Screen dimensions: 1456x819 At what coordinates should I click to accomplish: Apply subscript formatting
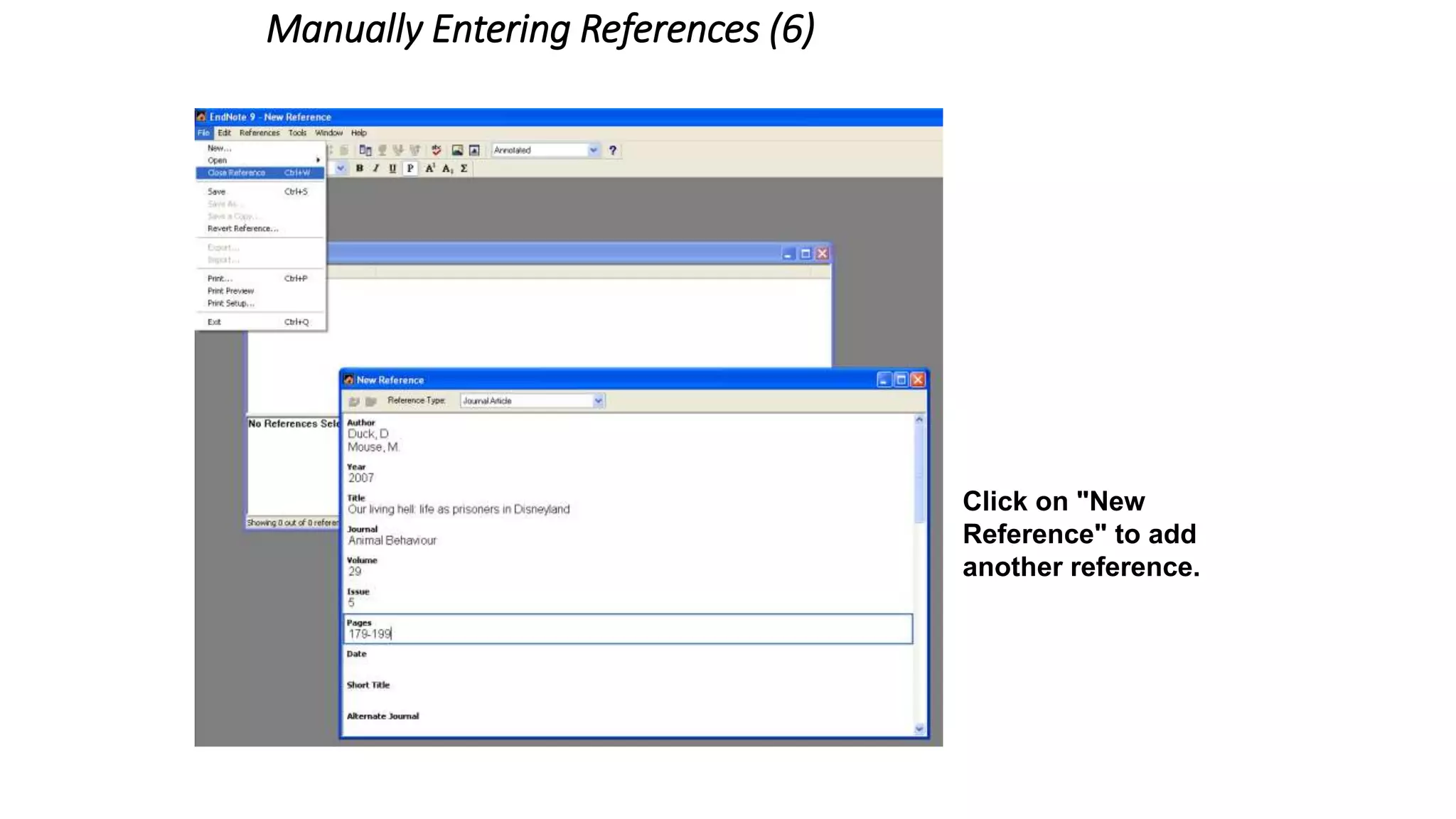pyautogui.click(x=447, y=168)
